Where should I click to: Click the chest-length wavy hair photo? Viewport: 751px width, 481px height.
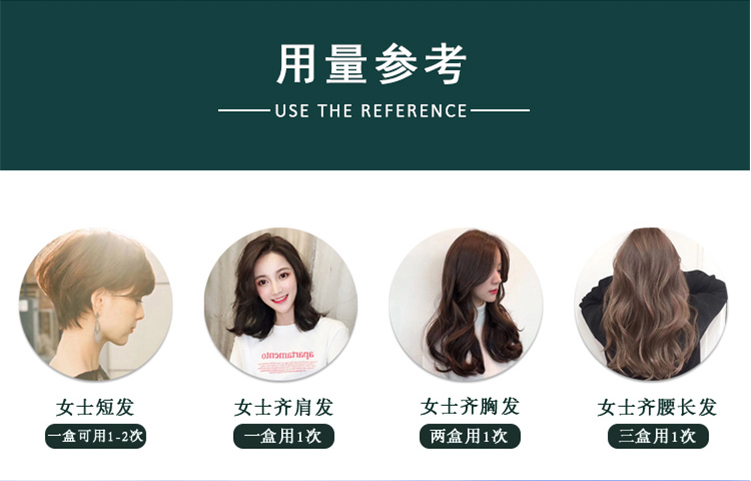point(466,305)
